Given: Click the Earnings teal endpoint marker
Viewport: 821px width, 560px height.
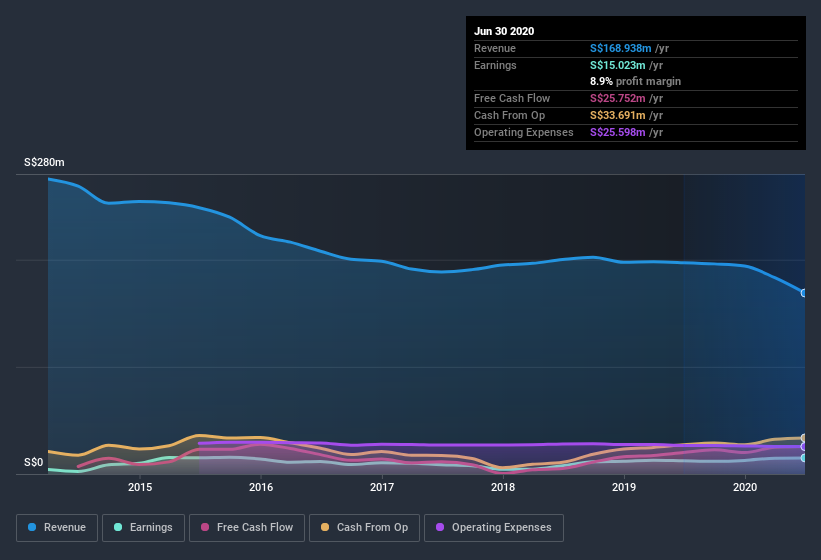Looking at the screenshot, I should click(804, 458).
